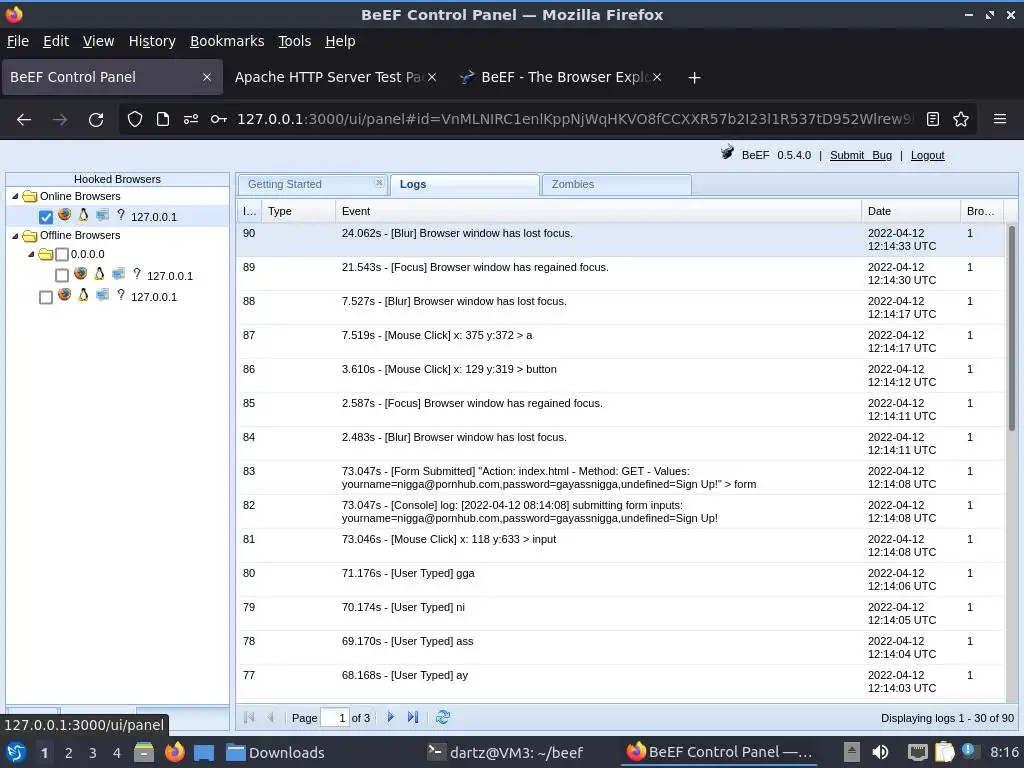Open the Firefox hamburger menu
The image size is (1024, 768).
click(999, 119)
